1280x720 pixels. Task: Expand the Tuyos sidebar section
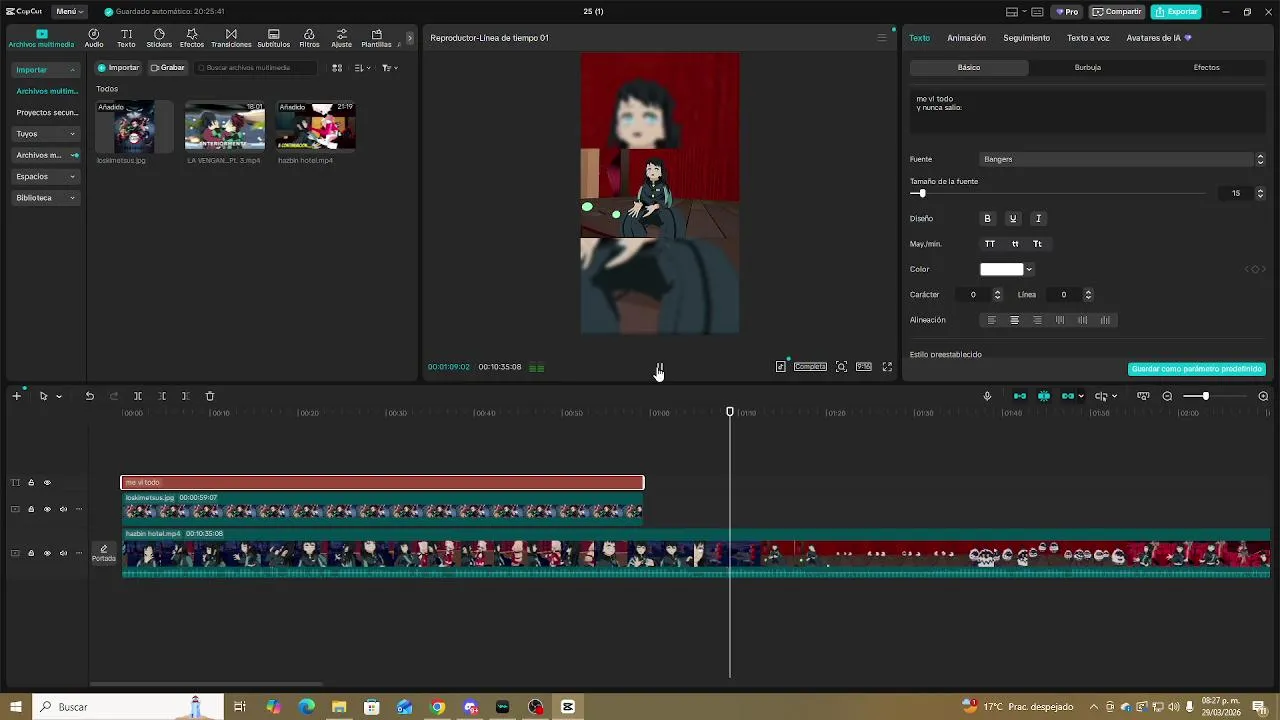[46, 134]
